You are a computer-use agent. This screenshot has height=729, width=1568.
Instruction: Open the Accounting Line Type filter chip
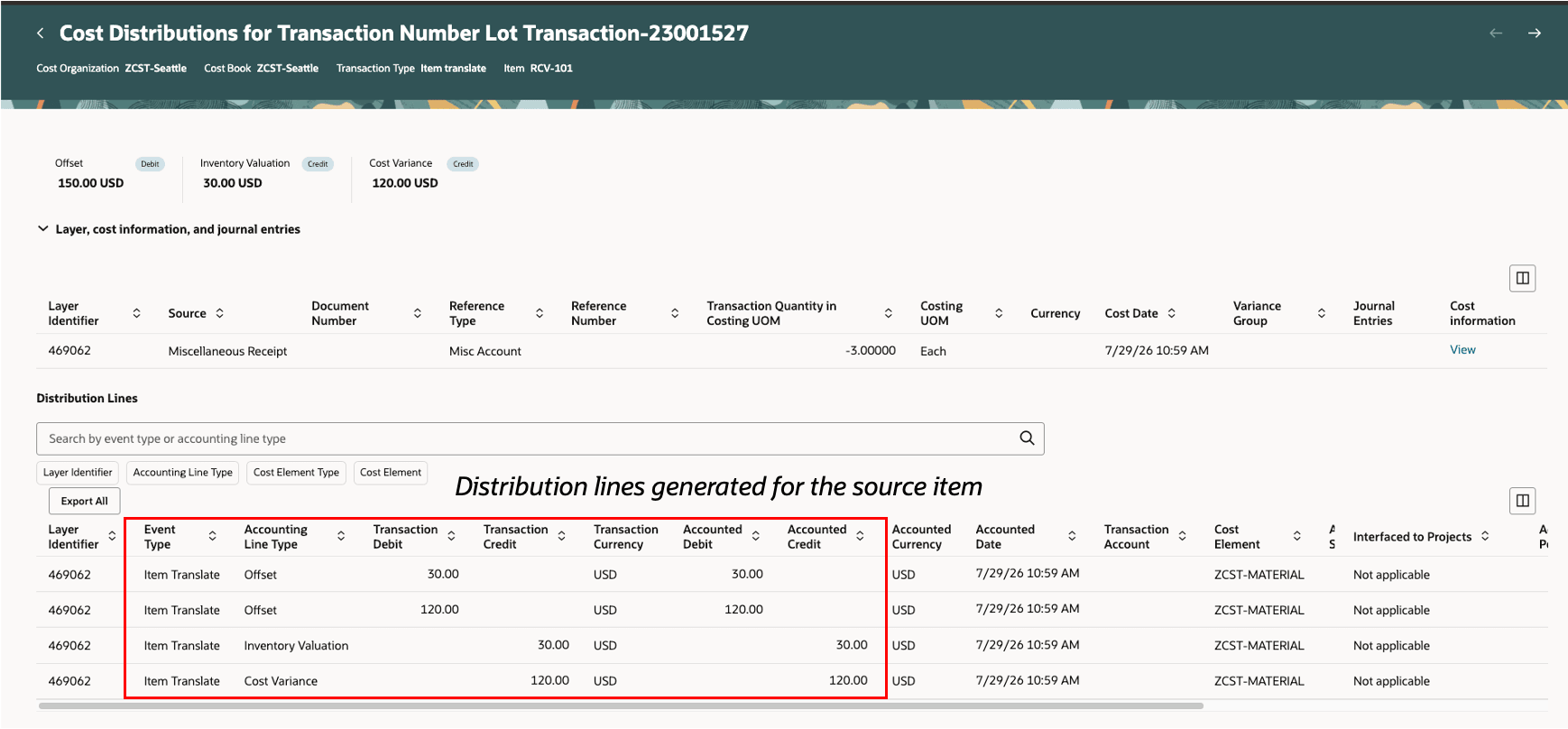183,473
